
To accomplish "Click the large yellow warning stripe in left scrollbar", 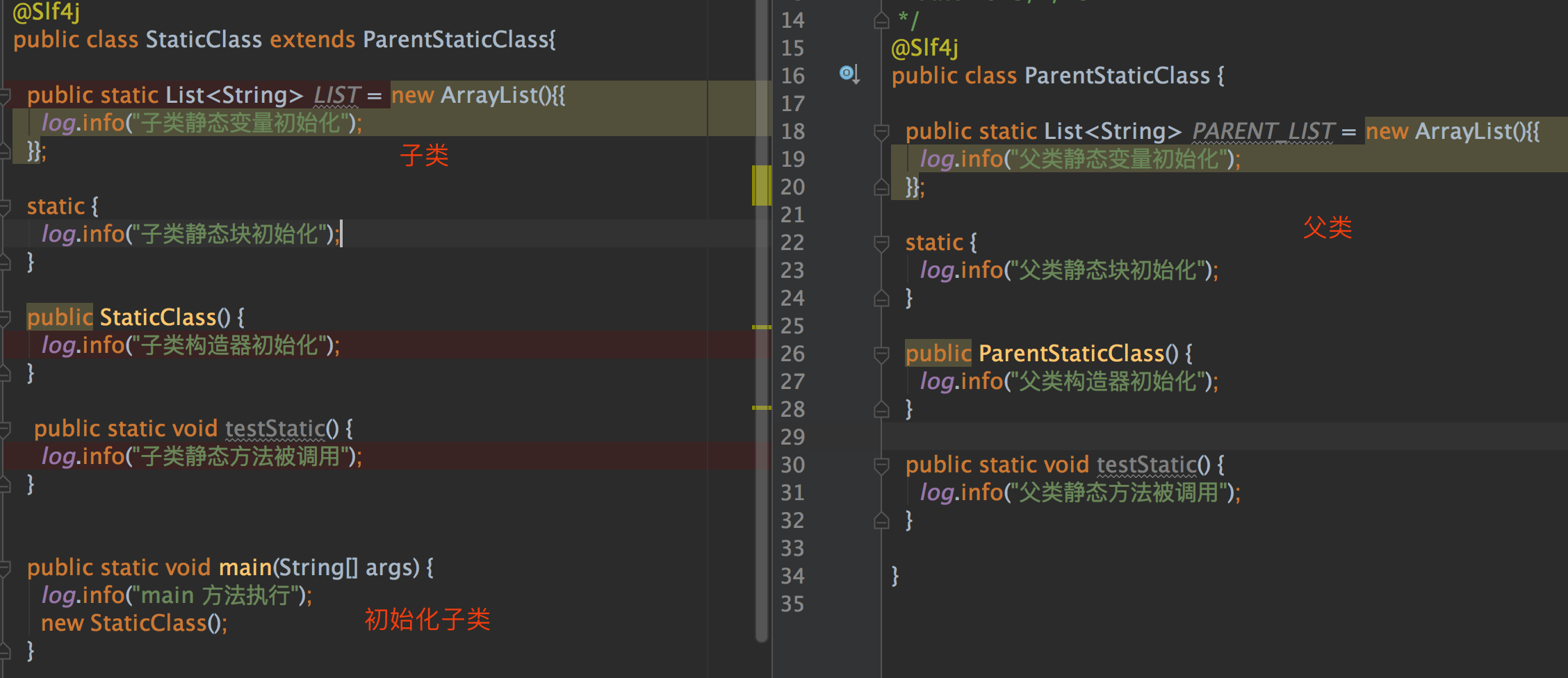I will 762,185.
